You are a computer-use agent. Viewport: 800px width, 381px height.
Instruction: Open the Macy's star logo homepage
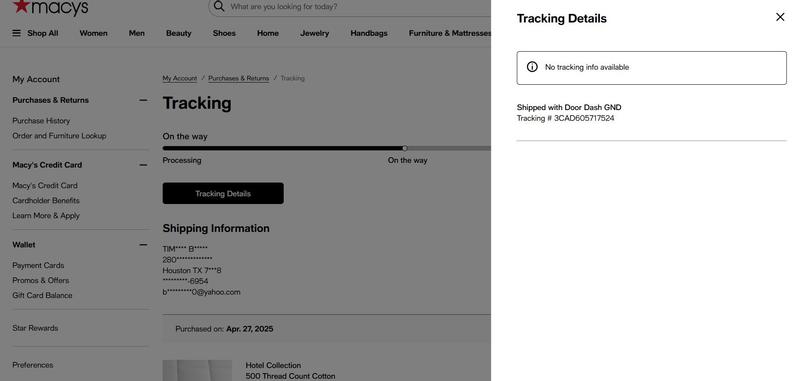[x=50, y=7]
